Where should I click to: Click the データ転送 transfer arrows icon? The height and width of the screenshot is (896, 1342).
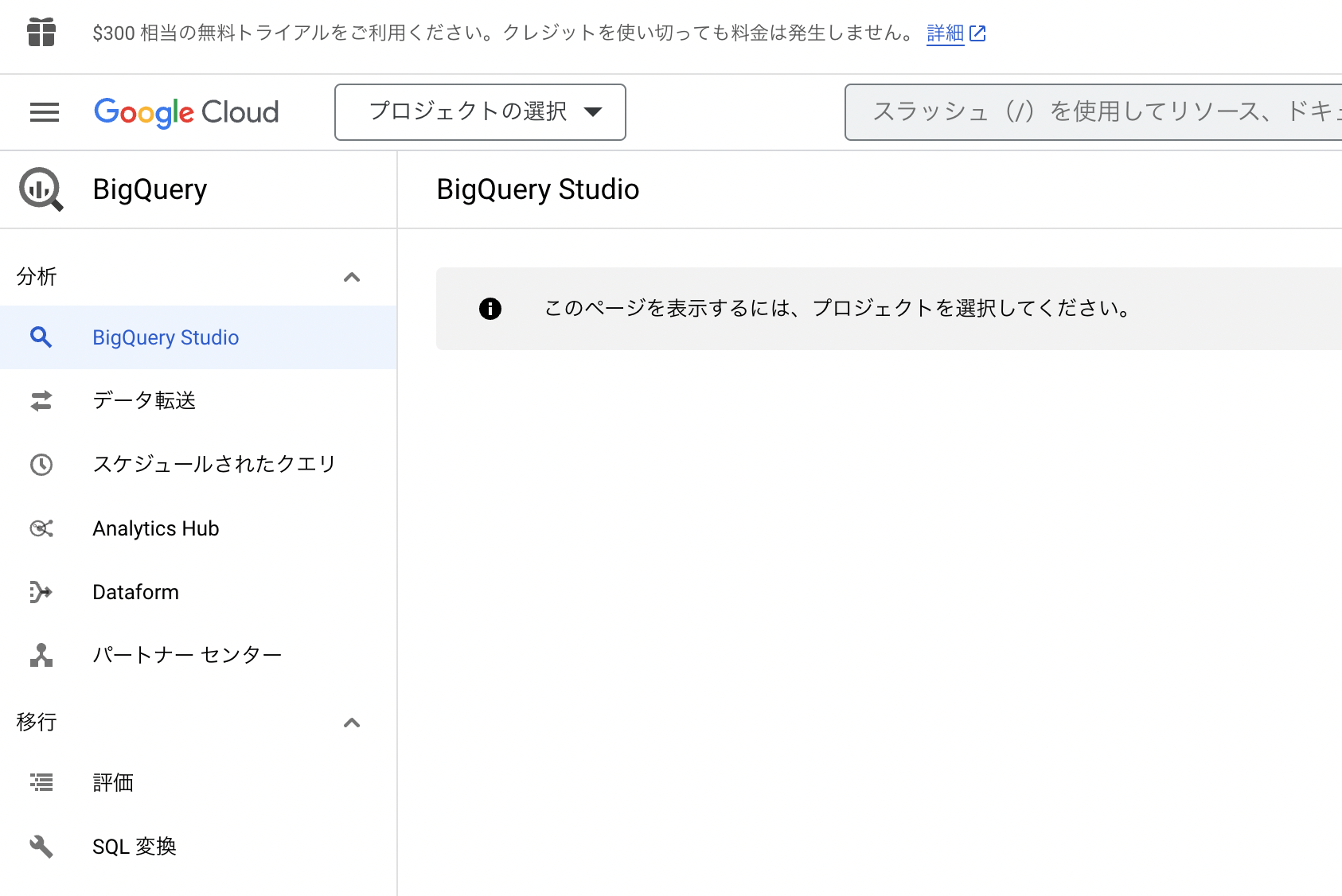[41, 401]
